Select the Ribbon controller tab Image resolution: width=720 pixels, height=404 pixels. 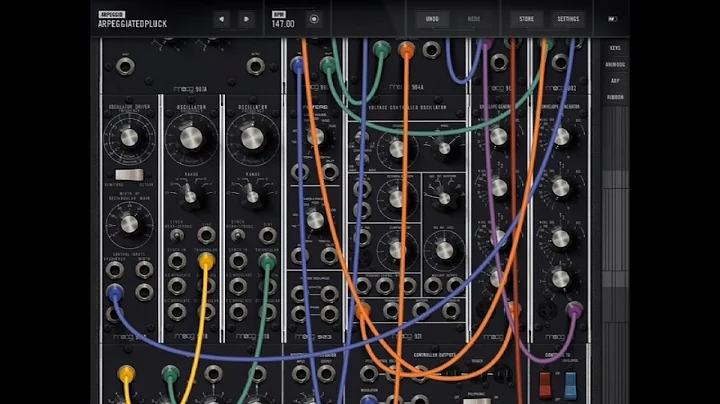tap(615, 97)
